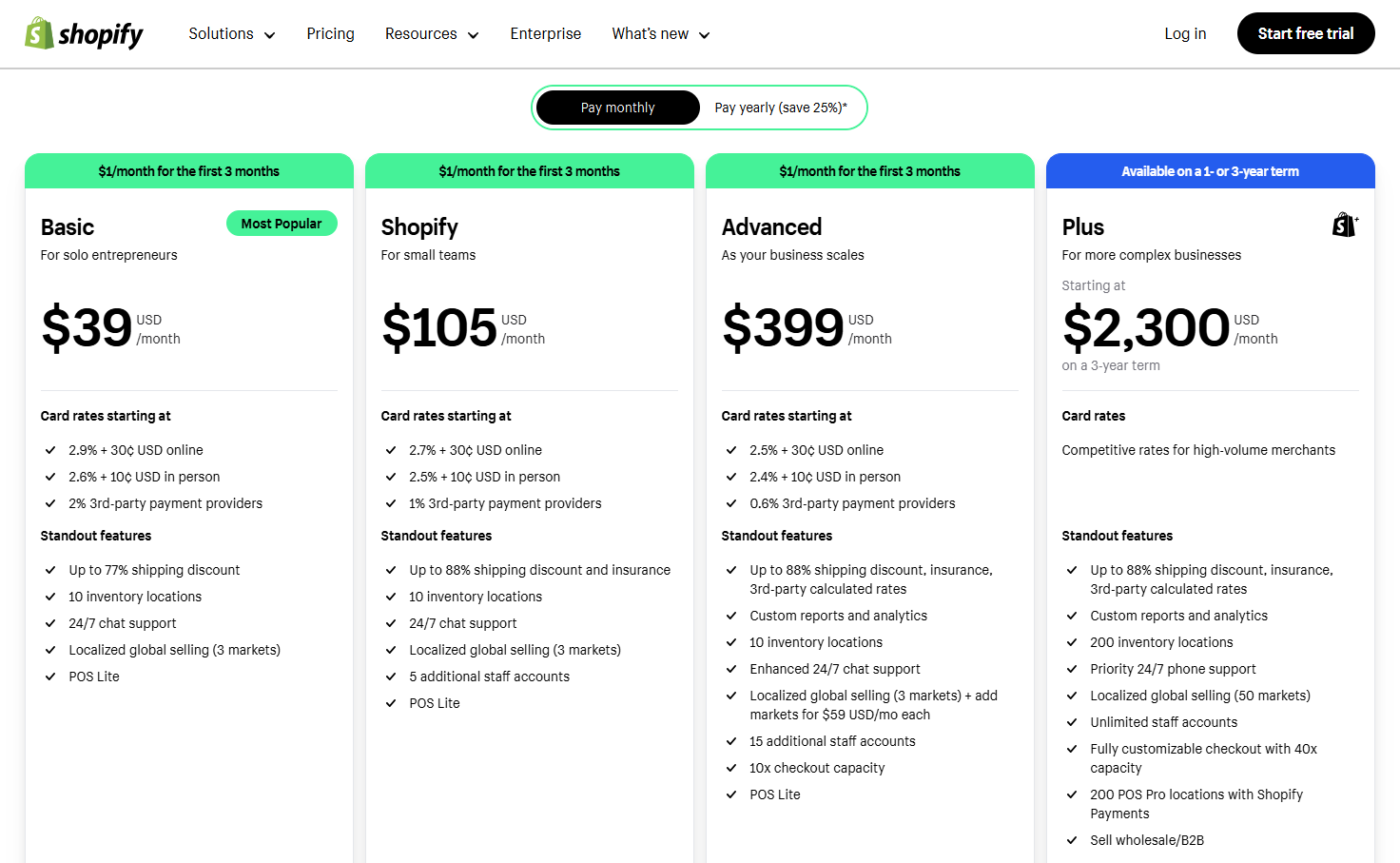Click the checkmark beside 200 POS Pro locations
1400x863 pixels.
1072,794
